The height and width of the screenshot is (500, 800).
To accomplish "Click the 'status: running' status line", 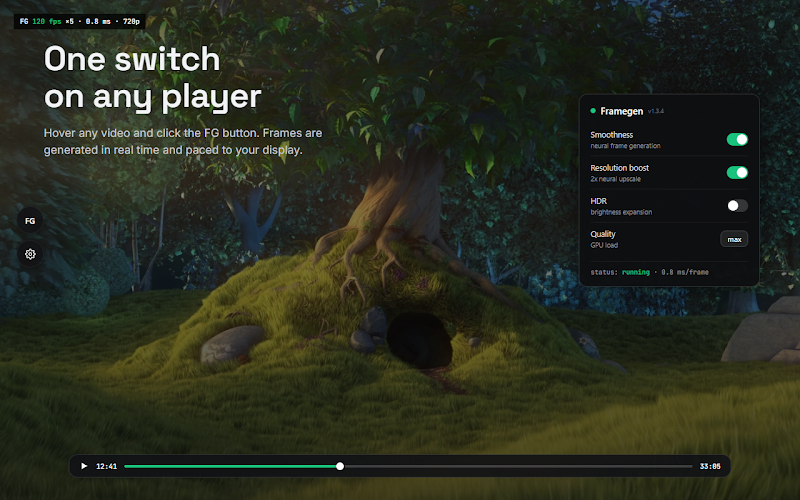I will (x=649, y=272).
